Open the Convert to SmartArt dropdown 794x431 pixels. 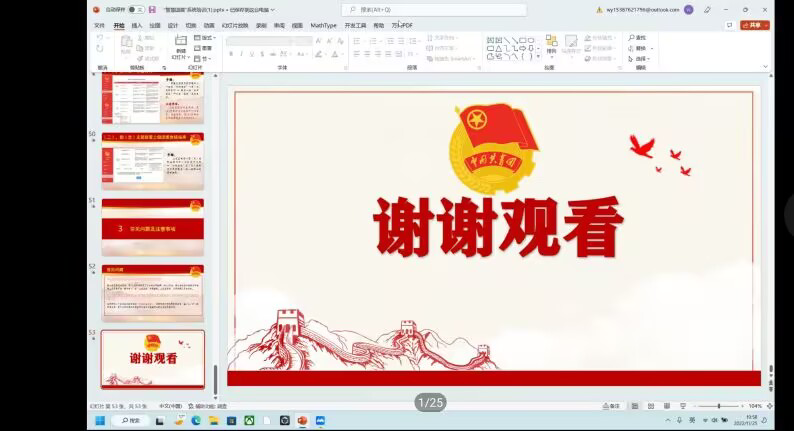(x=451, y=59)
